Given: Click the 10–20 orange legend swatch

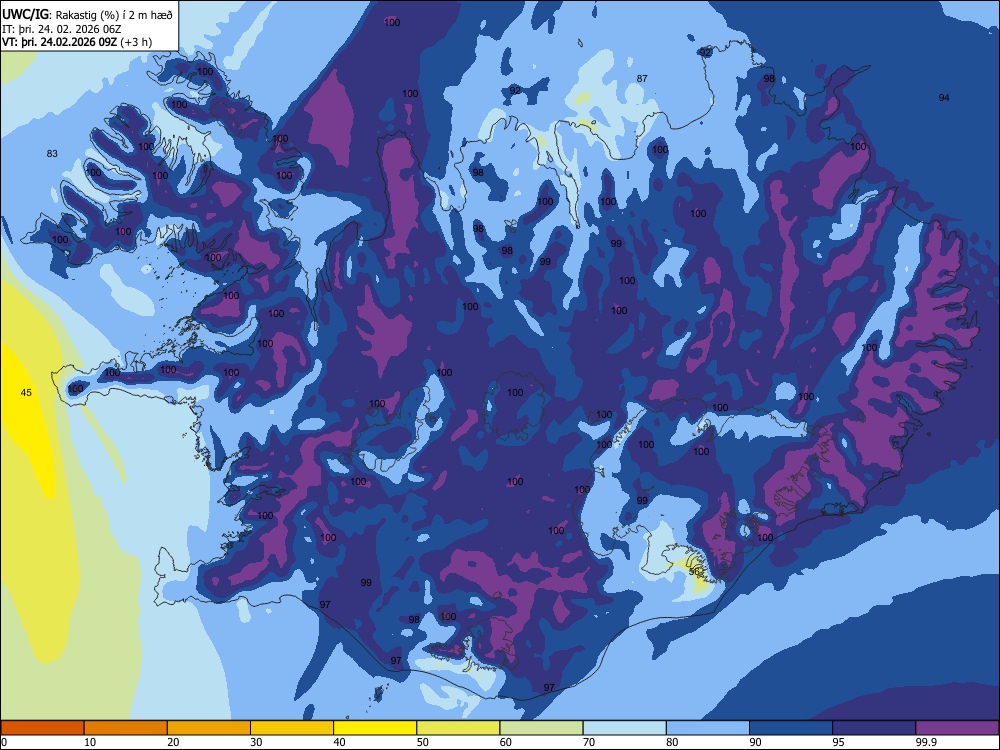Looking at the screenshot, I should pyautogui.click(x=126, y=728).
